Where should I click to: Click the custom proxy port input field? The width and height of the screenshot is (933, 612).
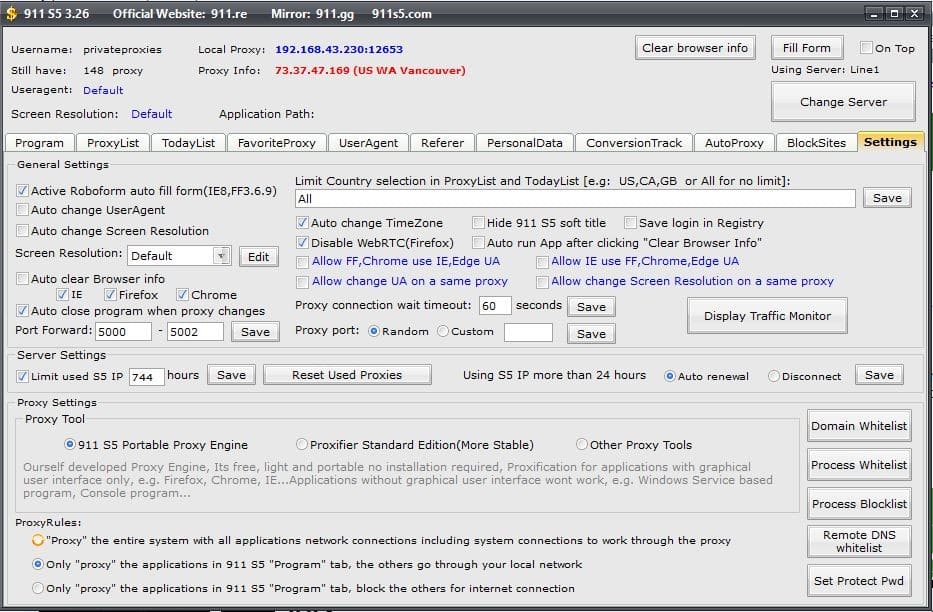click(x=528, y=332)
